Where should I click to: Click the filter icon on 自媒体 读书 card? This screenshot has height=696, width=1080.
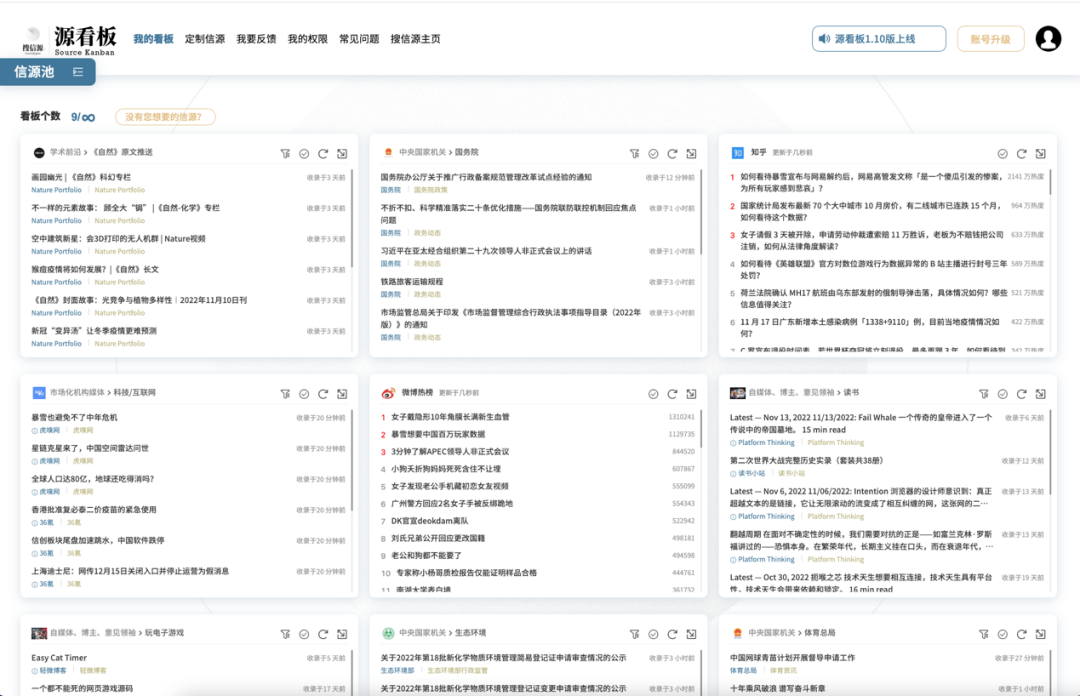pyautogui.click(x=983, y=394)
